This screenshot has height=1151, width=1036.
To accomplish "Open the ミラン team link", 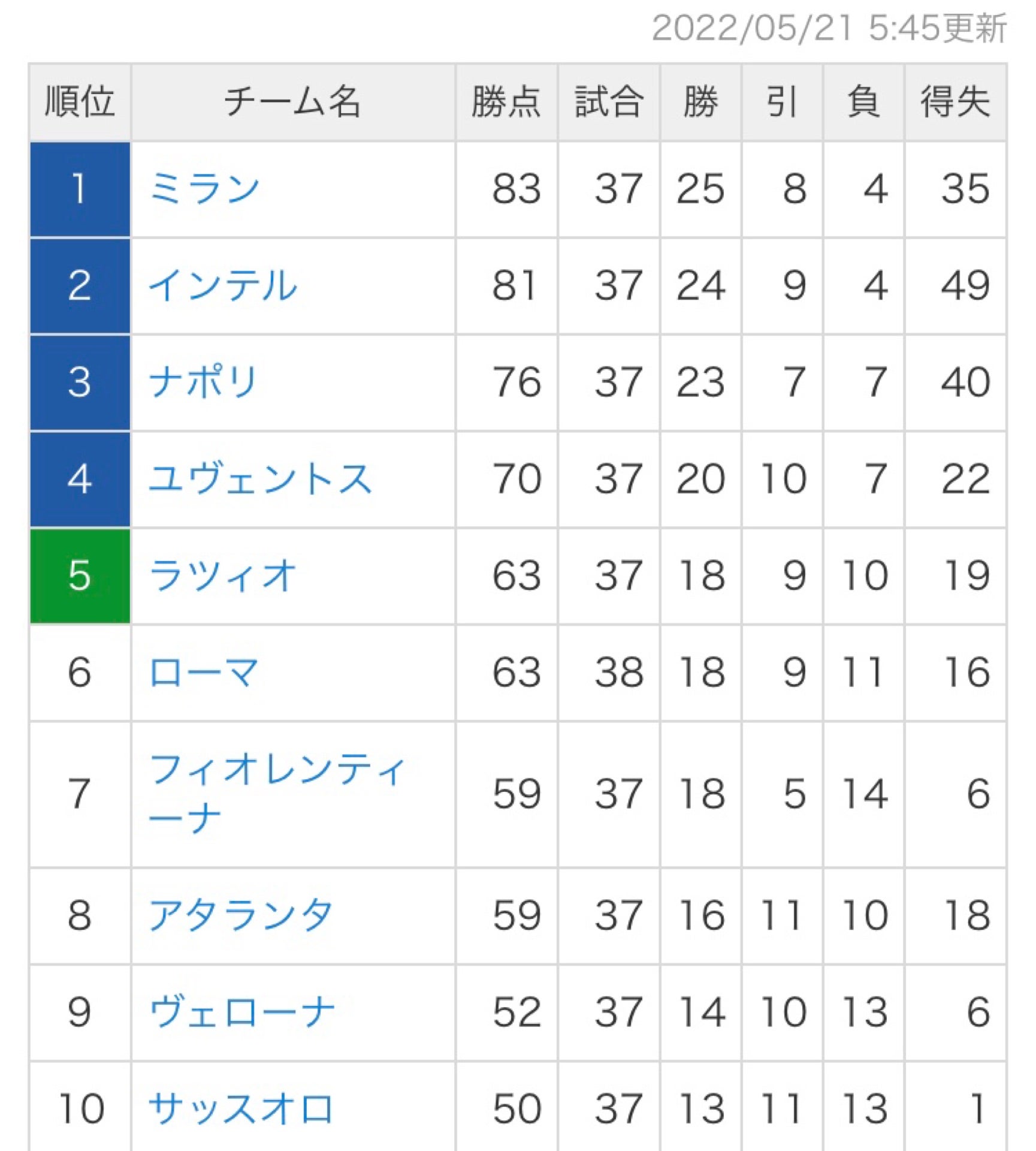I will pos(204,189).
